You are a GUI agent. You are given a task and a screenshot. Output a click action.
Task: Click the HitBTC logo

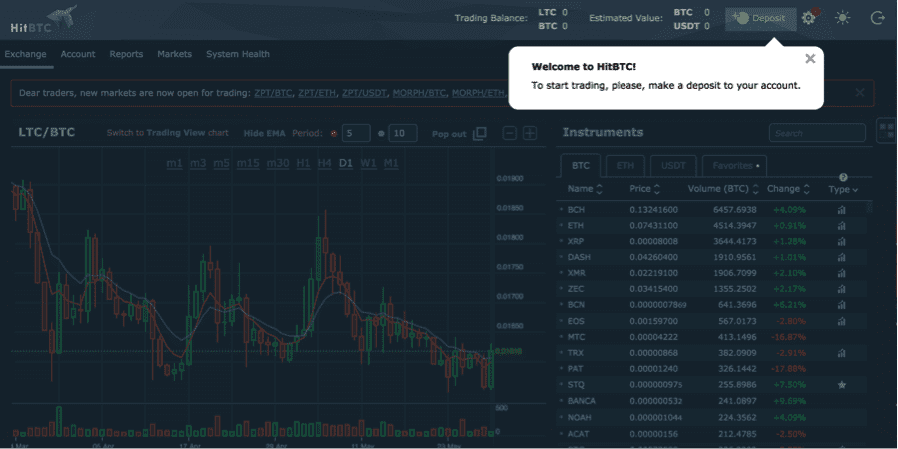tap(44, 19)
